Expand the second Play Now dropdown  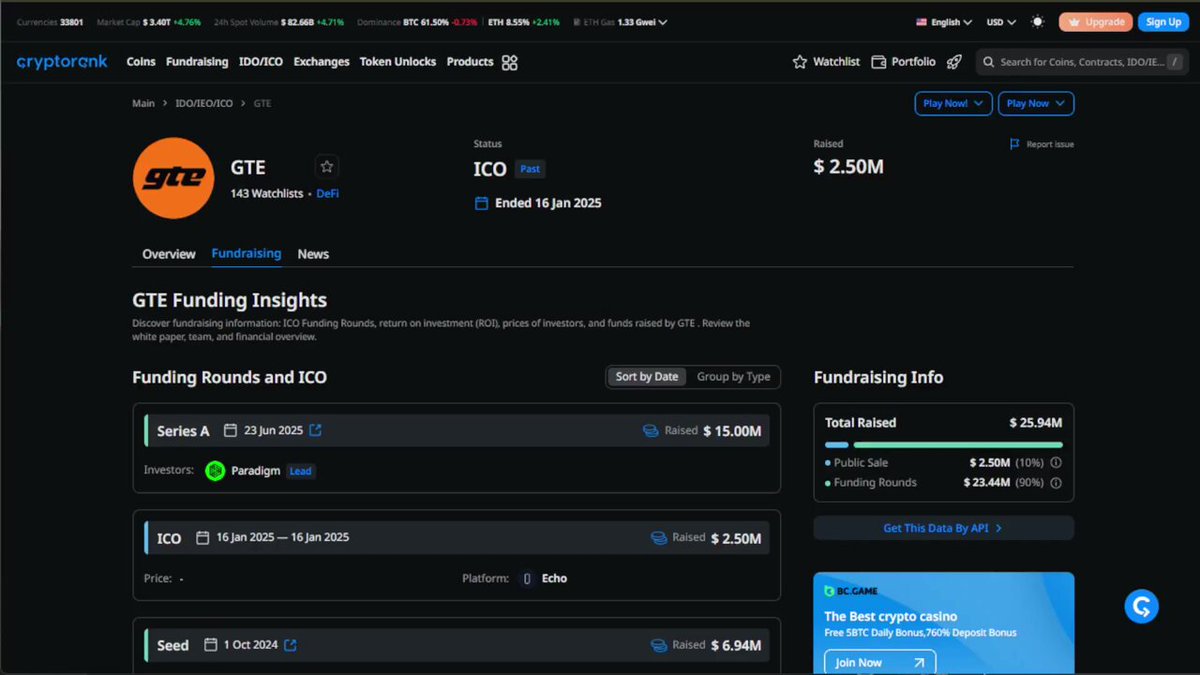tap(1036, 103)
